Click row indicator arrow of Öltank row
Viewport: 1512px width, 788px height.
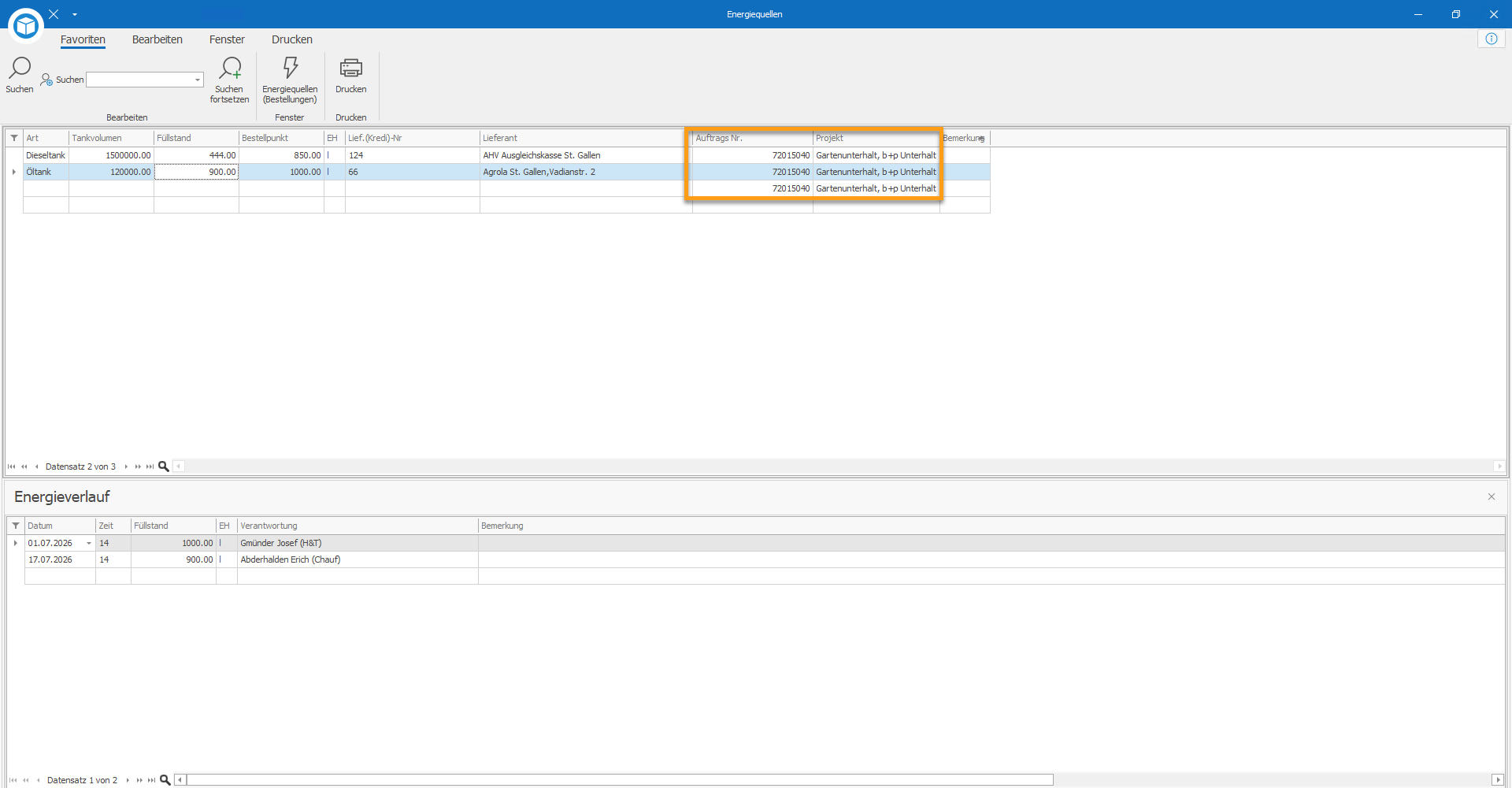14,172
